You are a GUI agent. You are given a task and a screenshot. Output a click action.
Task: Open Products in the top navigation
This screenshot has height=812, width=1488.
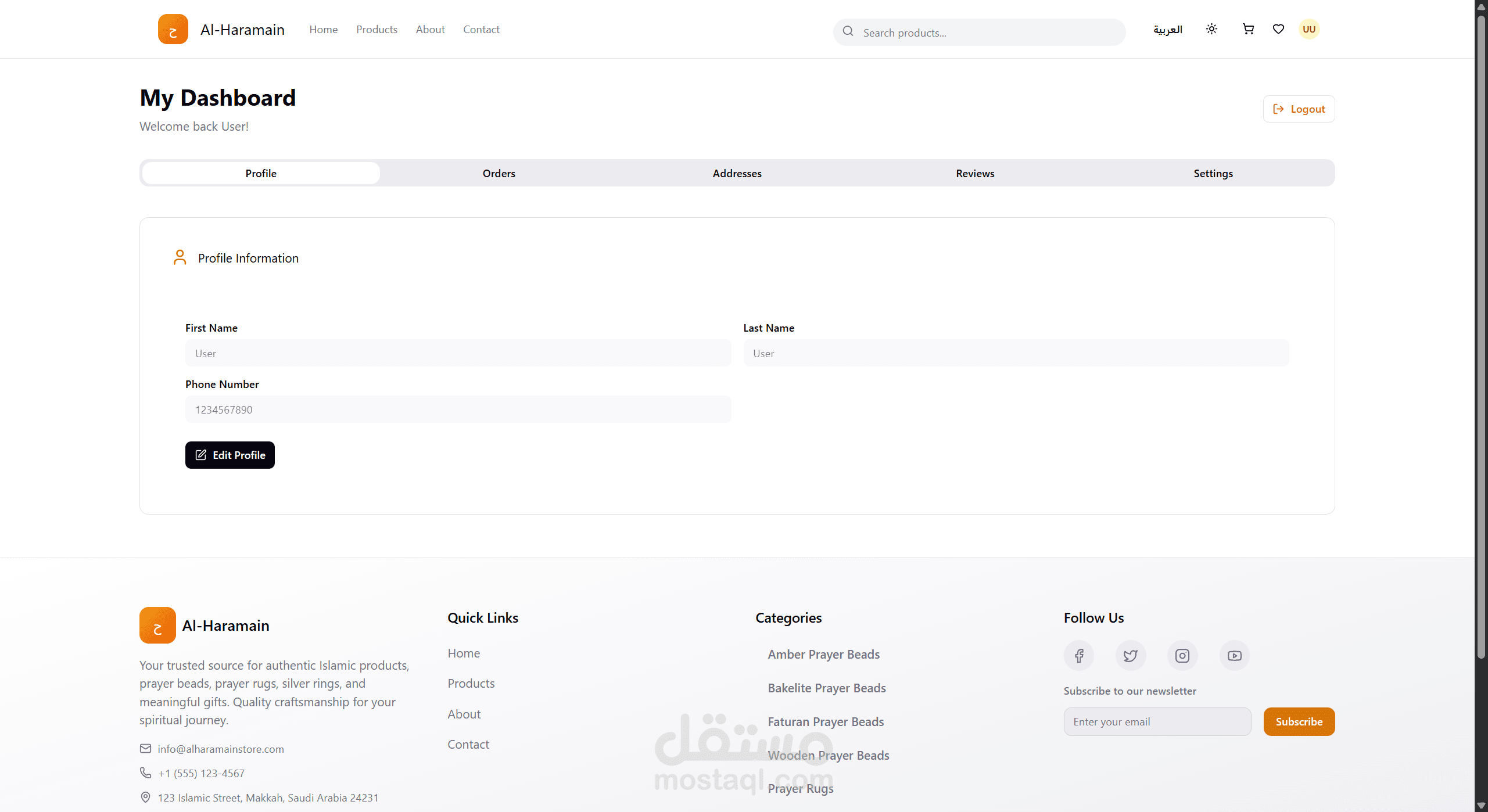[x=377, y=30]
